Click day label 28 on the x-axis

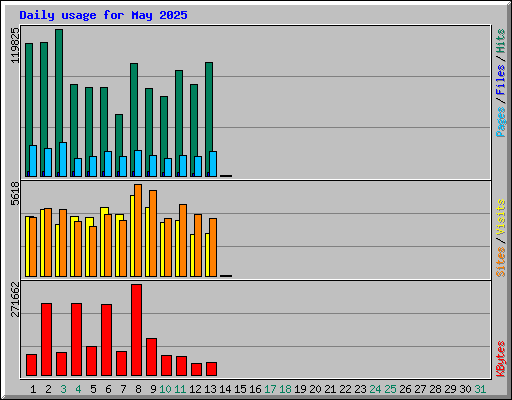click(435, 389)
